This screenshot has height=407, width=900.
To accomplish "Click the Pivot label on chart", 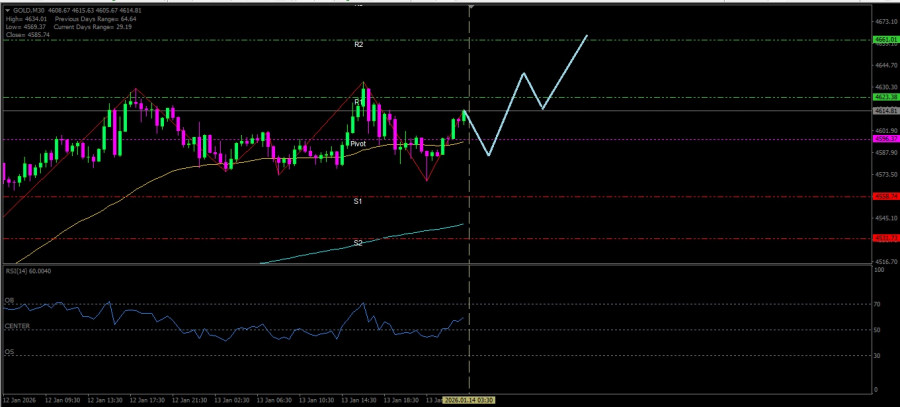I will click(x=357, y=144).
